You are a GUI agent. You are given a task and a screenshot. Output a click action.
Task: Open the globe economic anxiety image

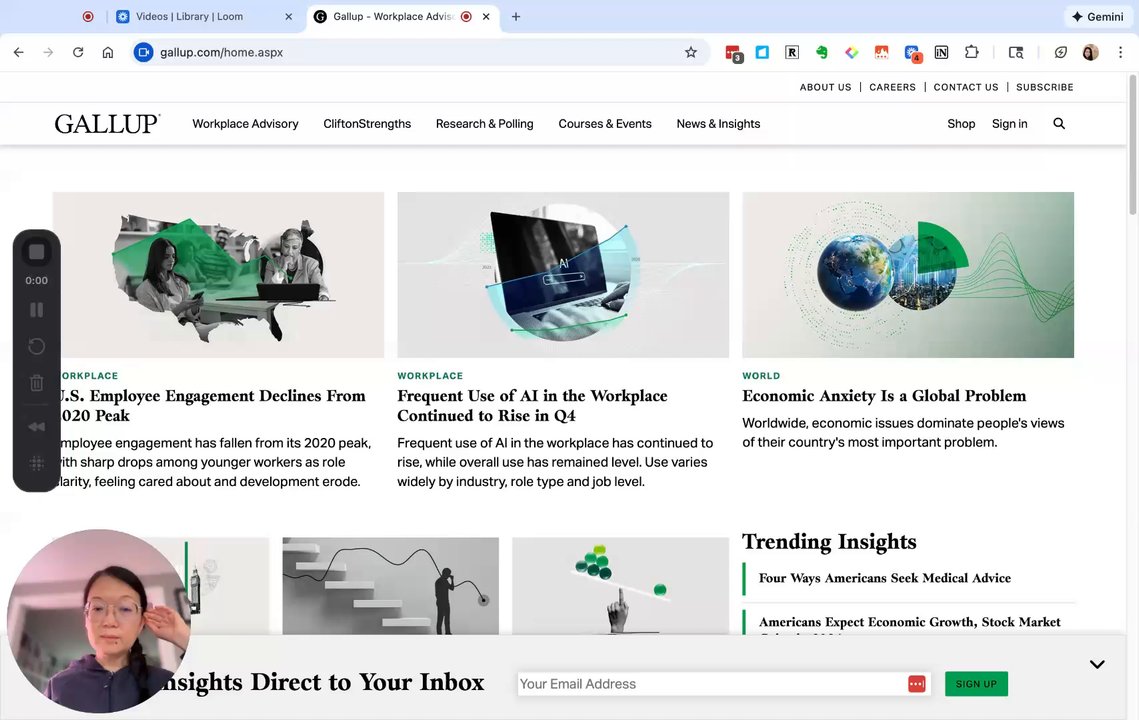[908, 275]
